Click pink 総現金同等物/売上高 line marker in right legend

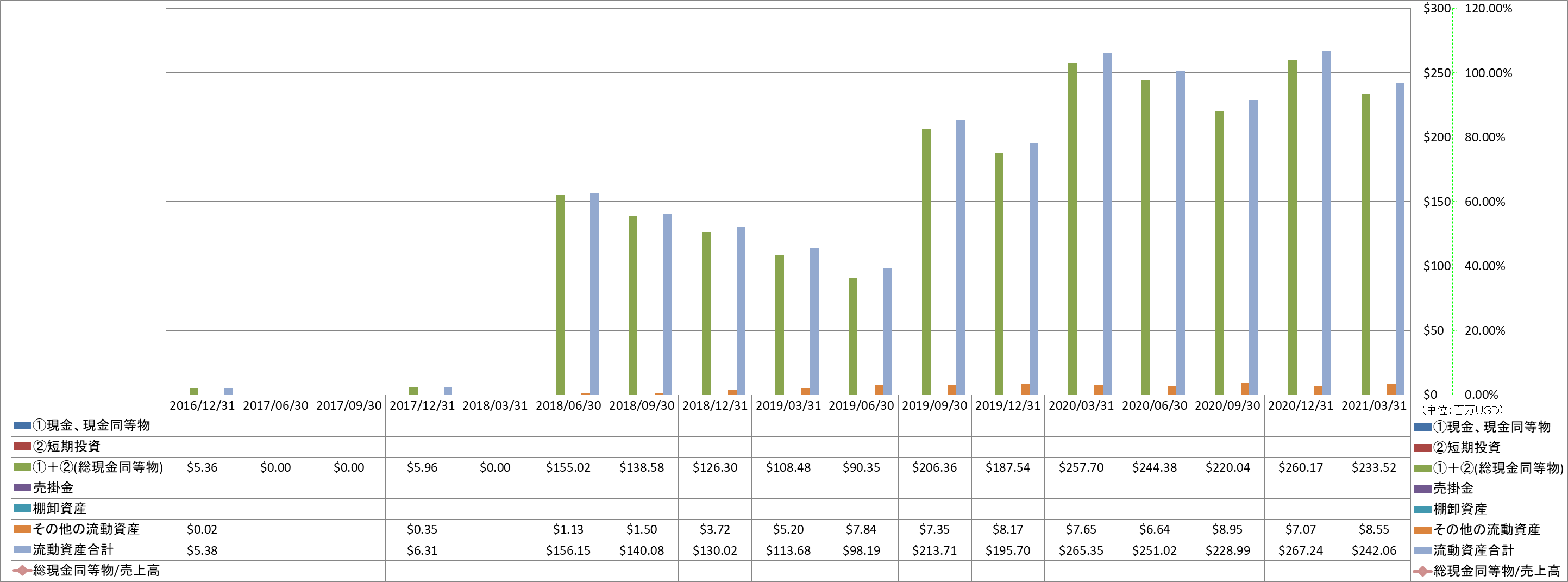click(1422, 571)
